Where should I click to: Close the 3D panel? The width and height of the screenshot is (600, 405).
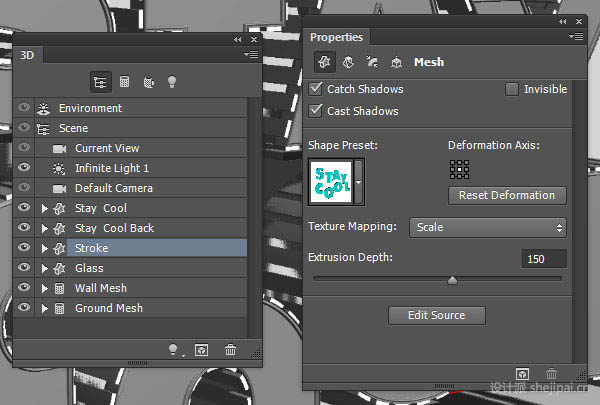[x=254, y=39]
